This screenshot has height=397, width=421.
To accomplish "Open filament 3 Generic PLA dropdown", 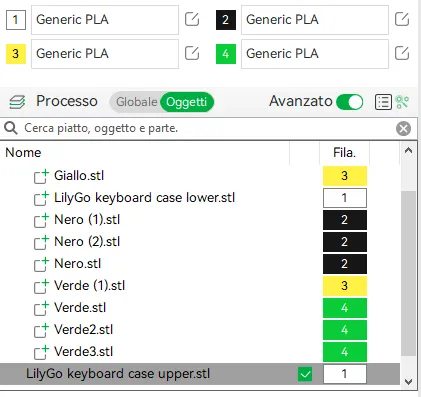I will (105, 54).
